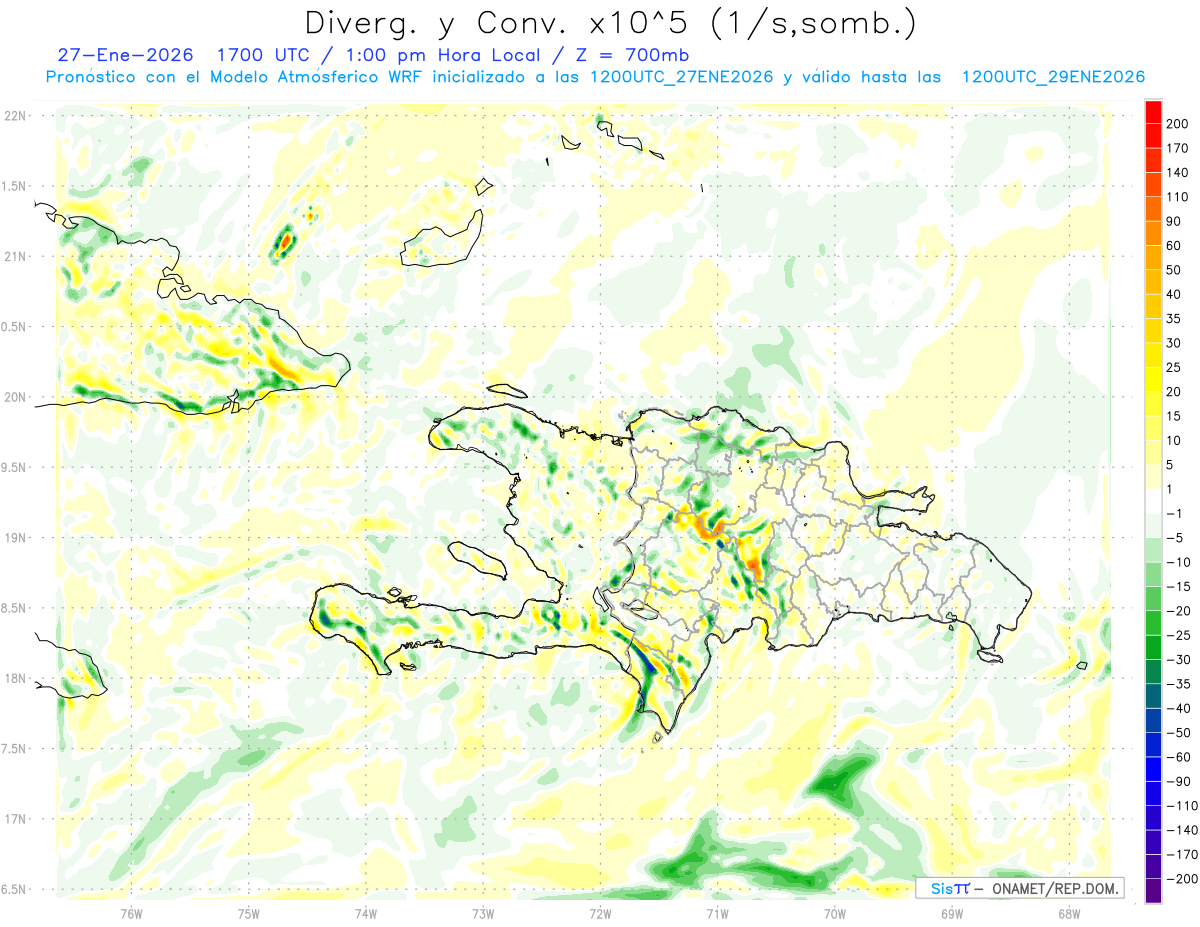1200x927 pixels.
Task: Click the '40' positive colorbar value
Action: (1175, 294)
